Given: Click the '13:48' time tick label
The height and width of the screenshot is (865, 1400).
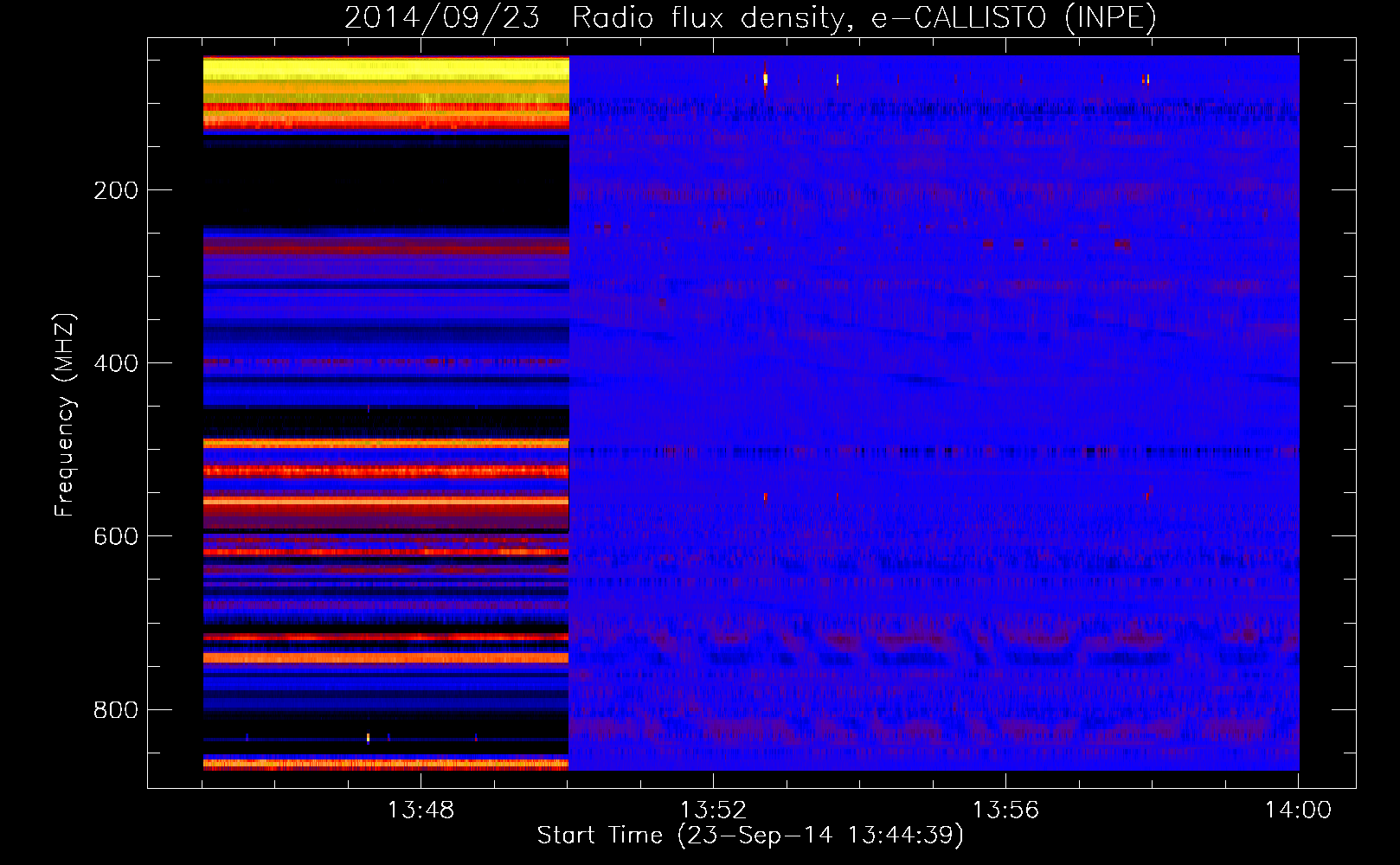Looking at the screenshot, I should pos(421,811).
